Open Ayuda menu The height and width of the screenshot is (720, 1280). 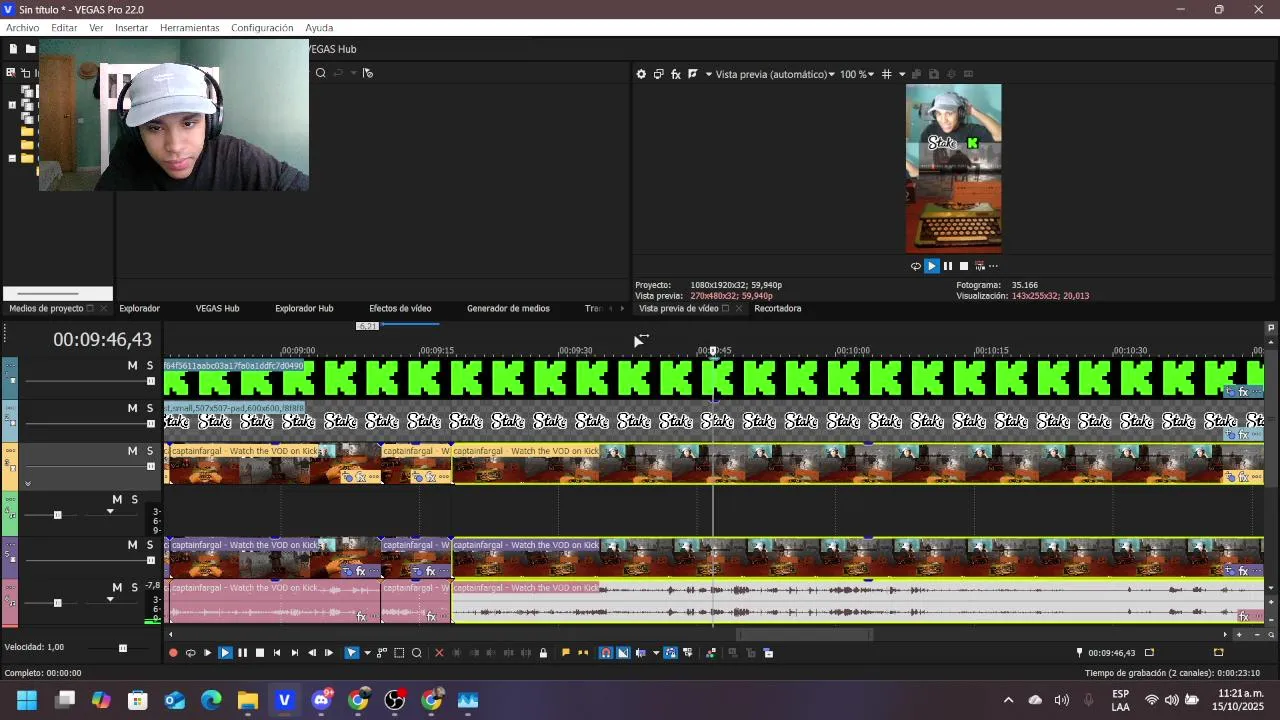pyautogui.click(x=319, y=28)
